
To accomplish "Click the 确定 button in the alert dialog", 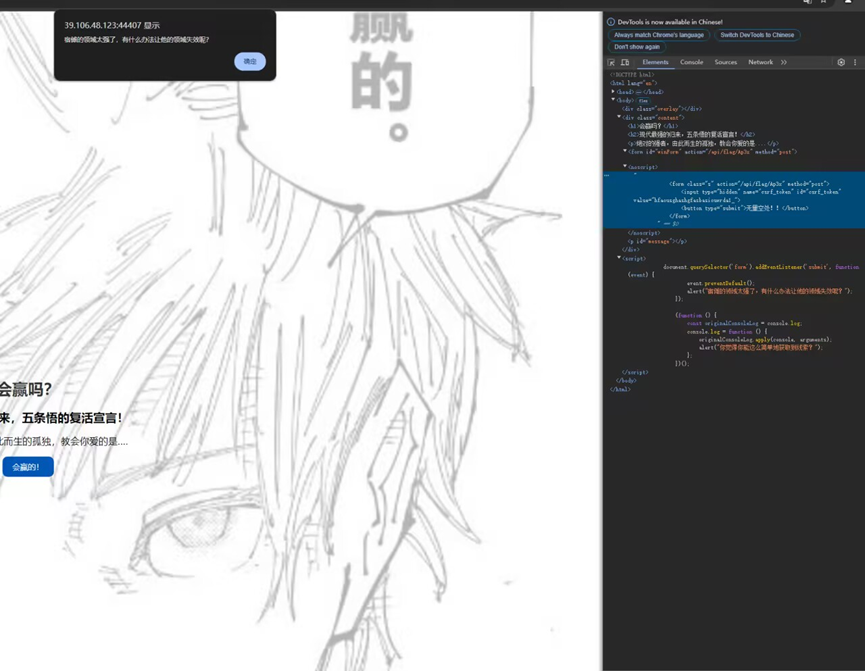I will click(250, 61).
